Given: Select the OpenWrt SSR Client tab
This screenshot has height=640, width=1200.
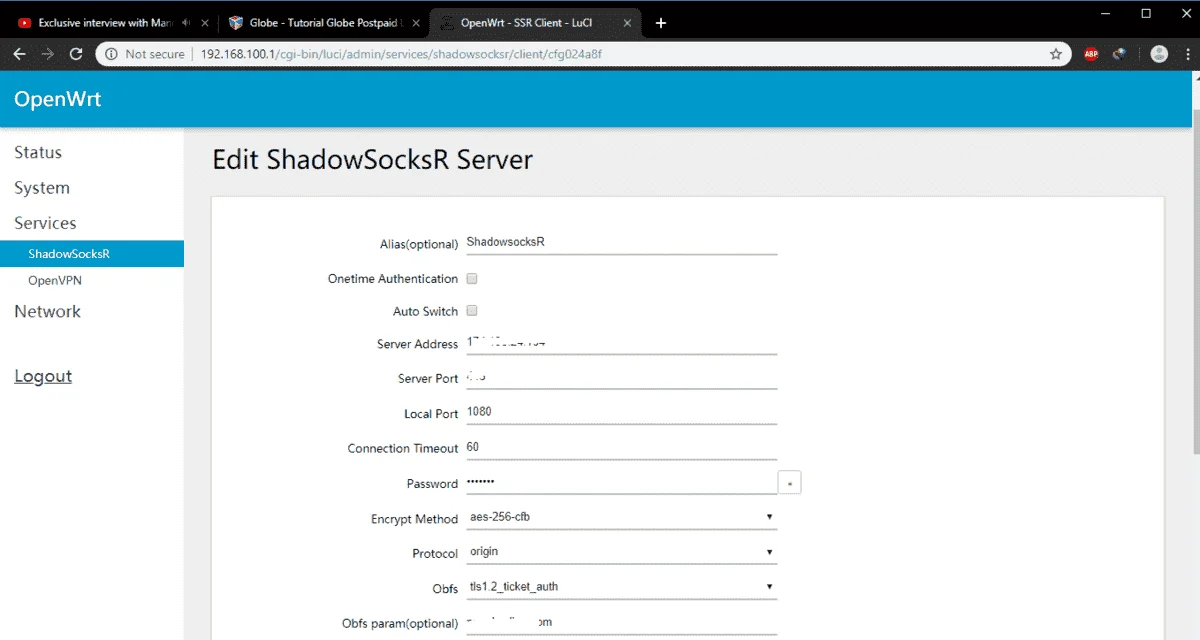Looking at the screenshot, I should point(536,23).
